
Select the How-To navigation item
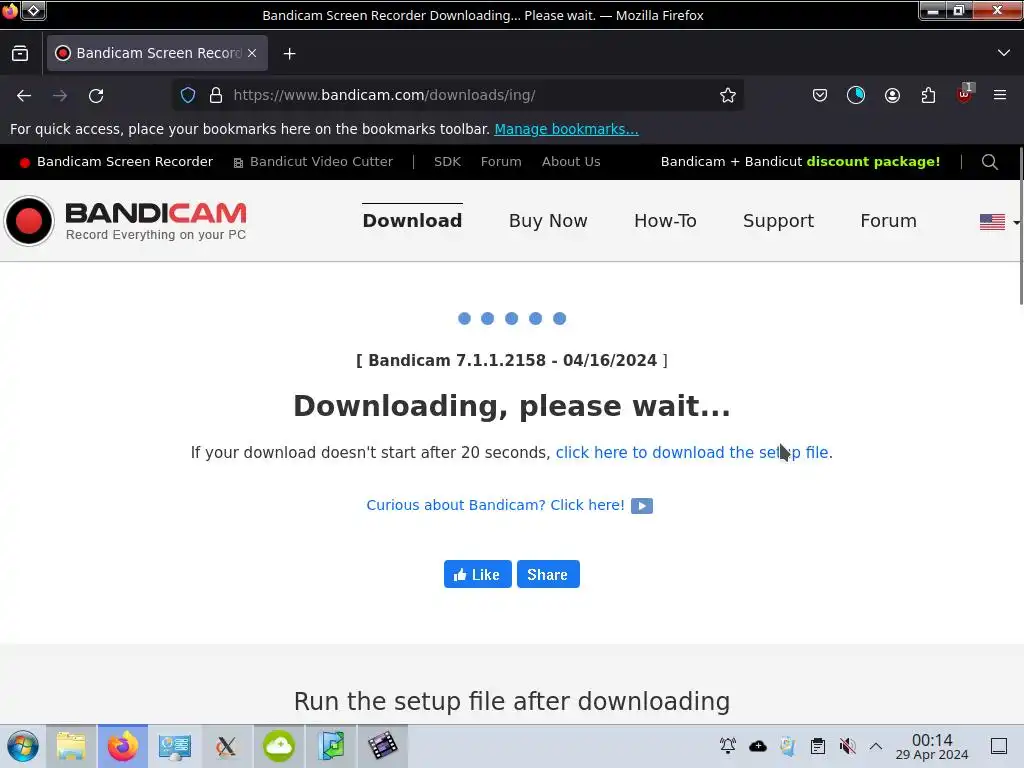[x=665, y=221]
